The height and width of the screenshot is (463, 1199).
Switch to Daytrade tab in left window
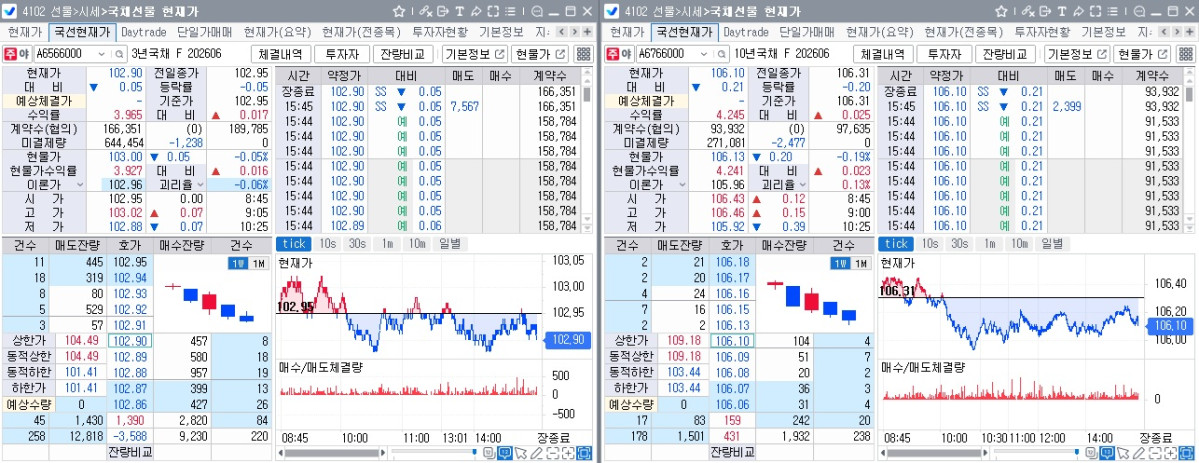144,32
